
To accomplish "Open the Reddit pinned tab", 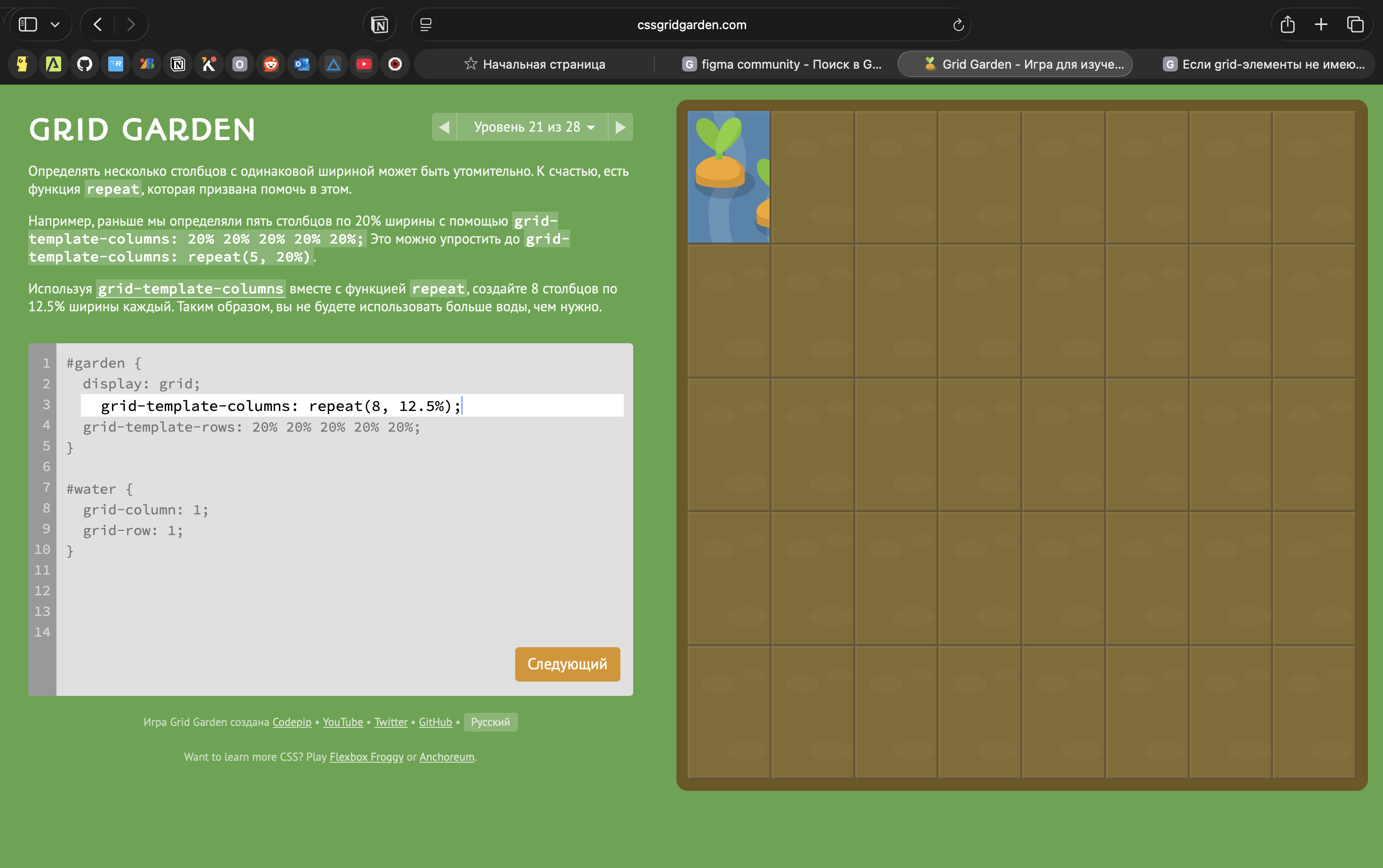I will [270, 64].
